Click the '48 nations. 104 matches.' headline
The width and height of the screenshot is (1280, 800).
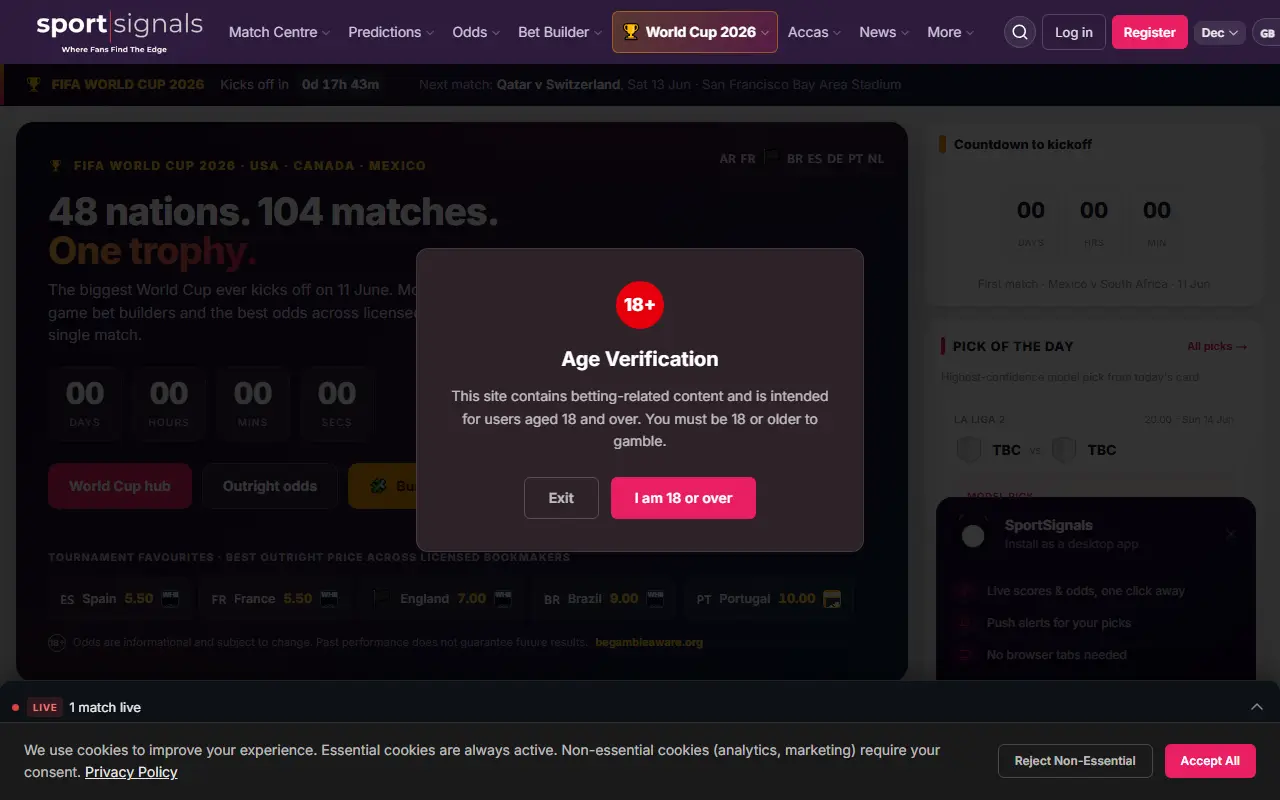(x=273, y=211)
